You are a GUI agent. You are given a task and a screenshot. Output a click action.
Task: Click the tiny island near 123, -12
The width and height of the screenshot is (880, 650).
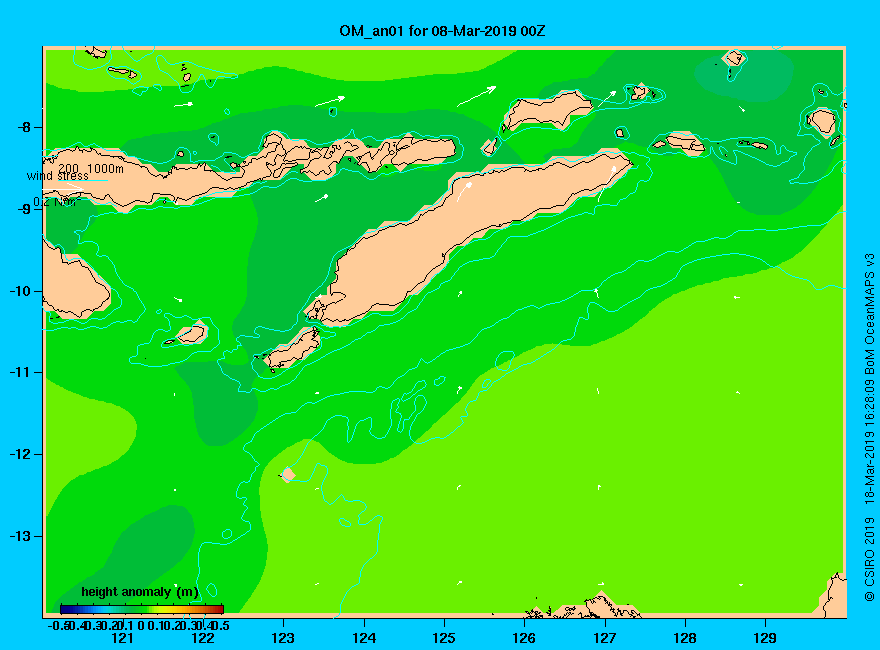coord(288,474)
